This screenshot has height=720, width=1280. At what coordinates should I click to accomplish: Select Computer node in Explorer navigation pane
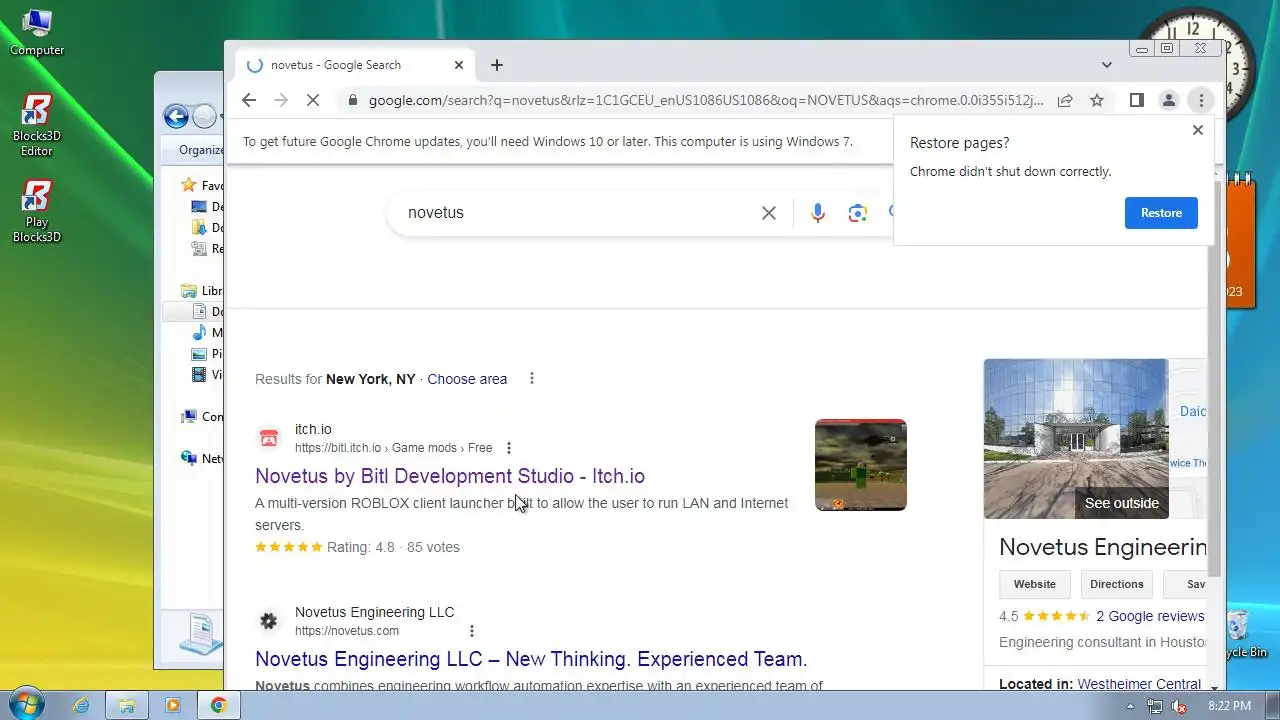[203, 417]
